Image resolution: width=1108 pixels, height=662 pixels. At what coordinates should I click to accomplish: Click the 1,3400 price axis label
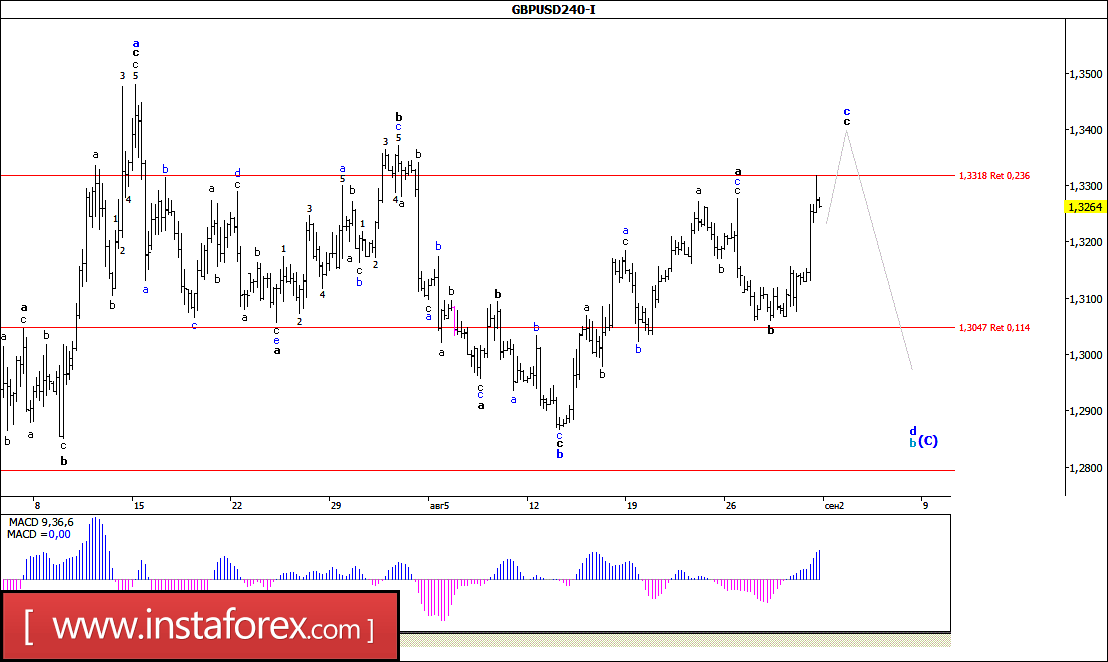1085,130
